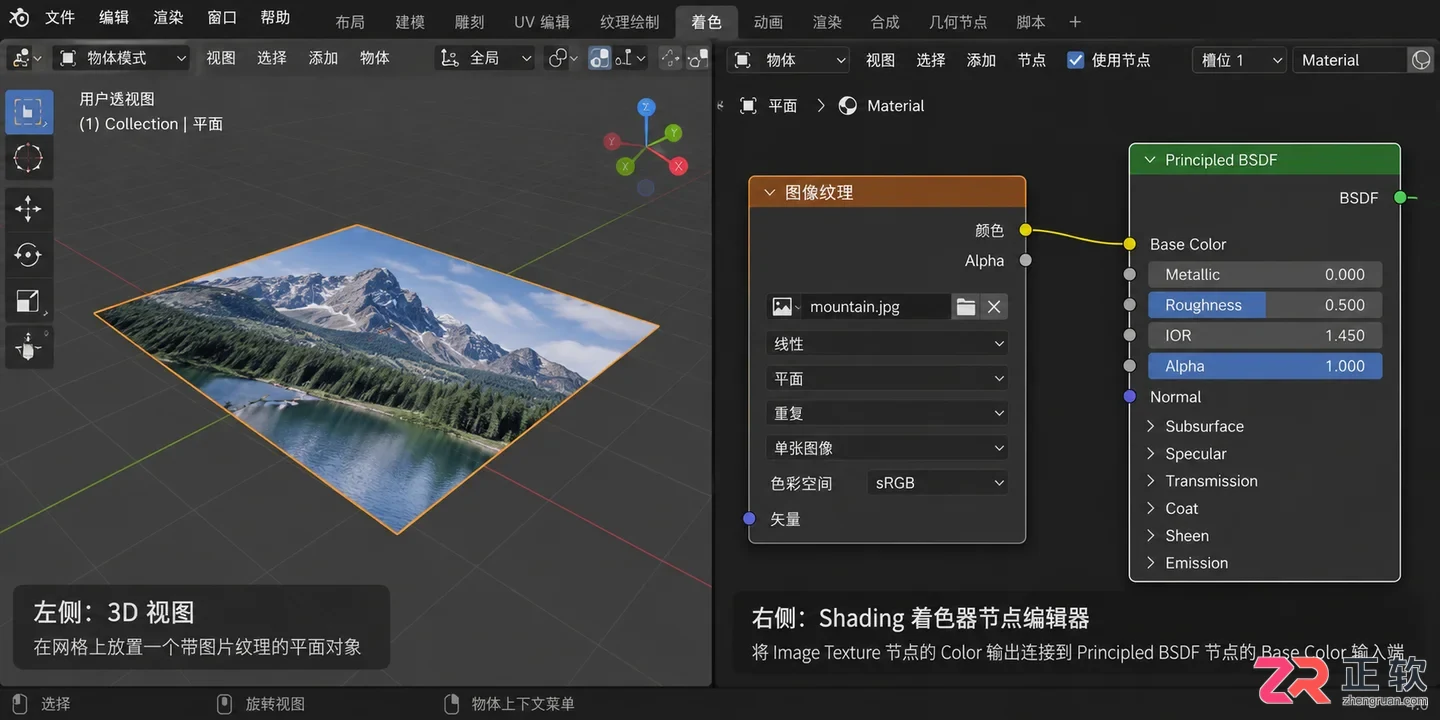This screenshot has height=720, width=1440.
Task: Toggle the 使用节点 checkbox
Action: (1076, 60)
